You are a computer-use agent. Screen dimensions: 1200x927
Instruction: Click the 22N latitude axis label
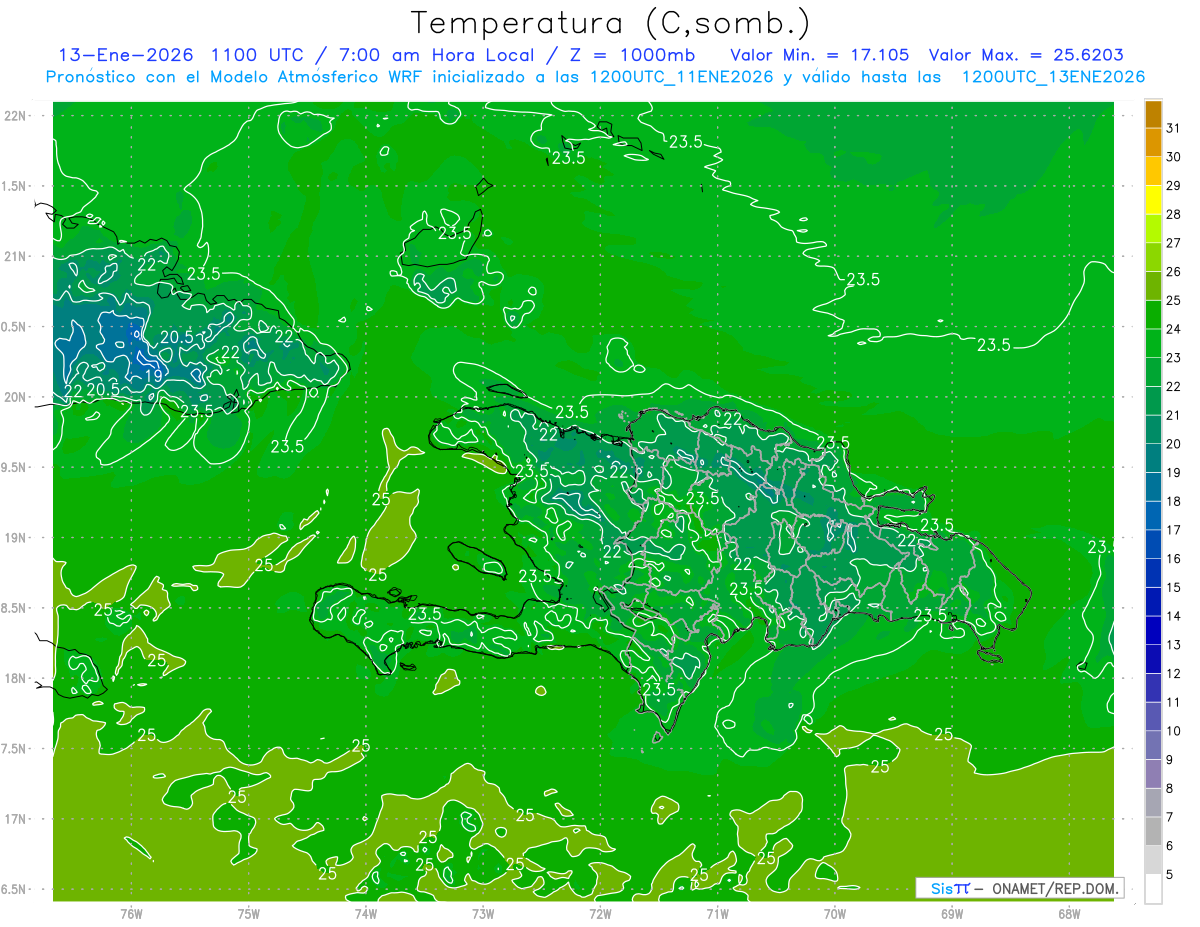pos(16,116)
